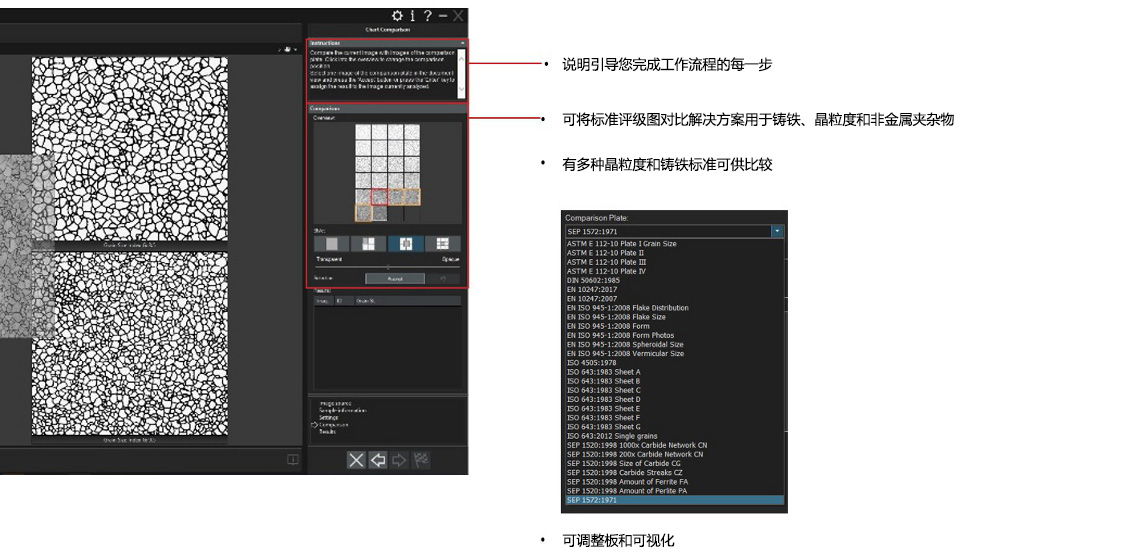The image size is (1140, 560).
Task: Select the mixed-tile layout style button
Action: [x=369, y=244]
